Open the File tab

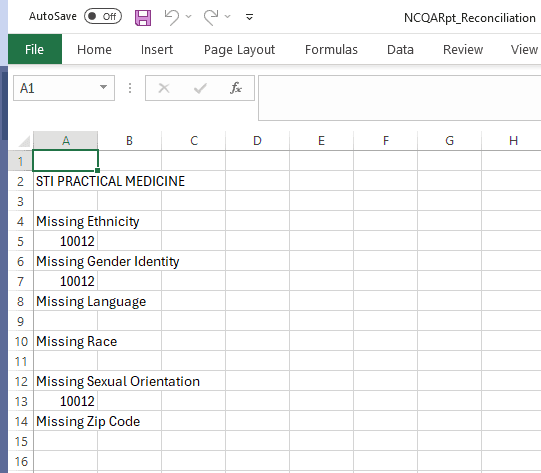click(35, 49)
